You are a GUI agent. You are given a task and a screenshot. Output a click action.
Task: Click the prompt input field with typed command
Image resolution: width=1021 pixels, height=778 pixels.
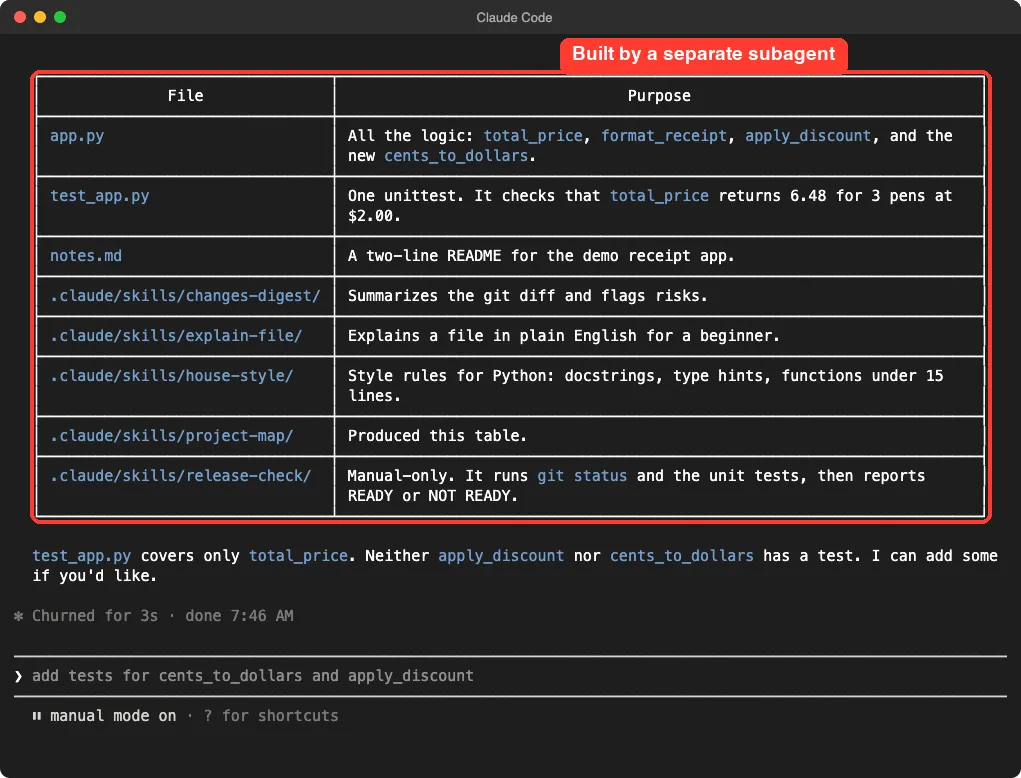[x=510, y=676]
